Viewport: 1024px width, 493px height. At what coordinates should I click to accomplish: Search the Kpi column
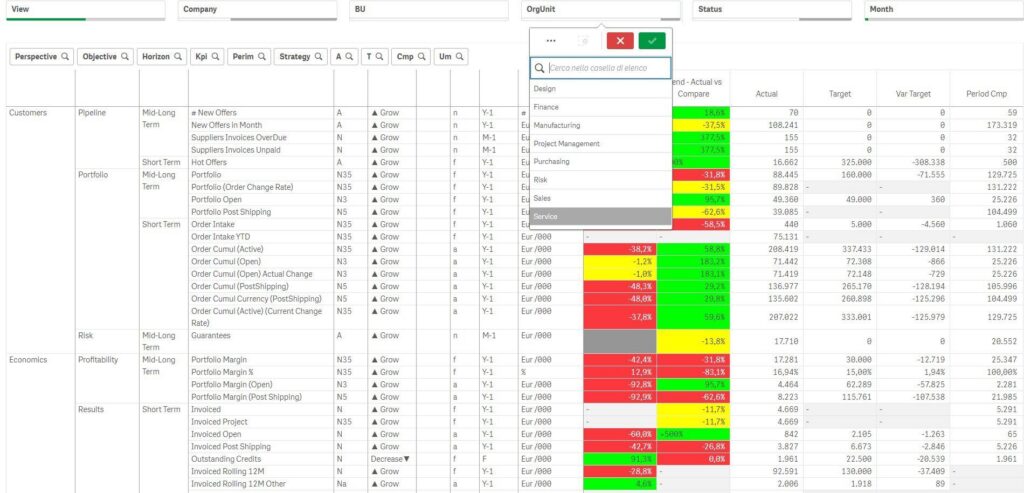tap(207, 57)
